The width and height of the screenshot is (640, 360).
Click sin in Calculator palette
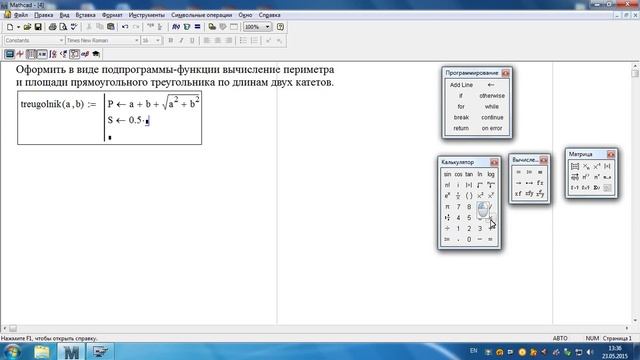point(447,174)
